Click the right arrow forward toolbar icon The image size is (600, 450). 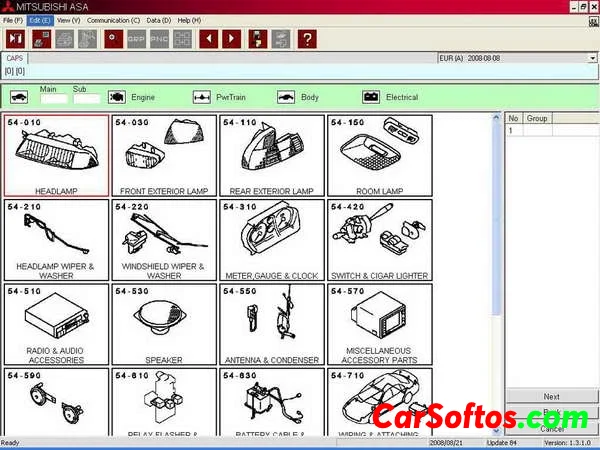pos(232,39)
